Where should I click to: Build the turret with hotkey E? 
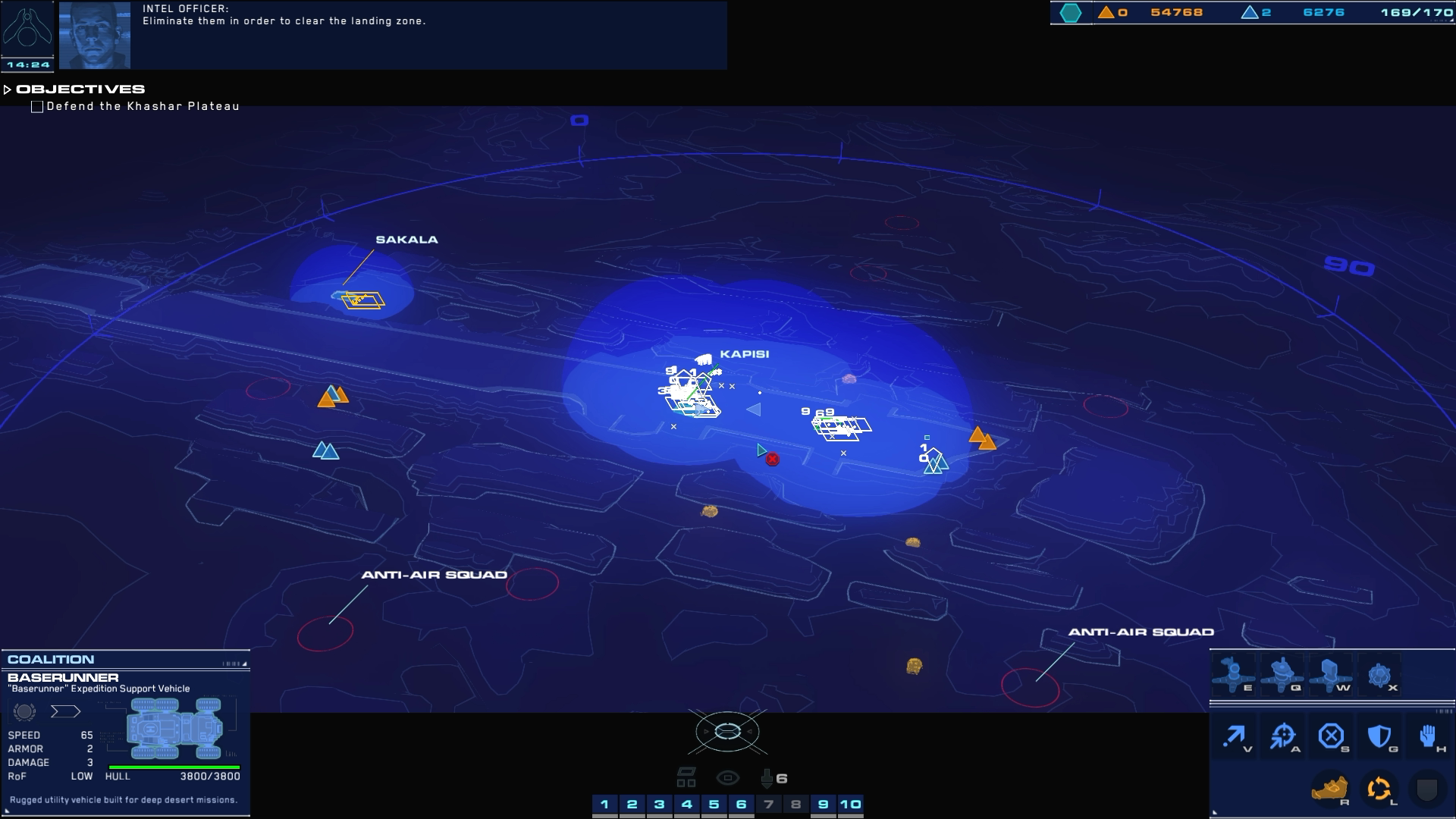click(1233, 674)
